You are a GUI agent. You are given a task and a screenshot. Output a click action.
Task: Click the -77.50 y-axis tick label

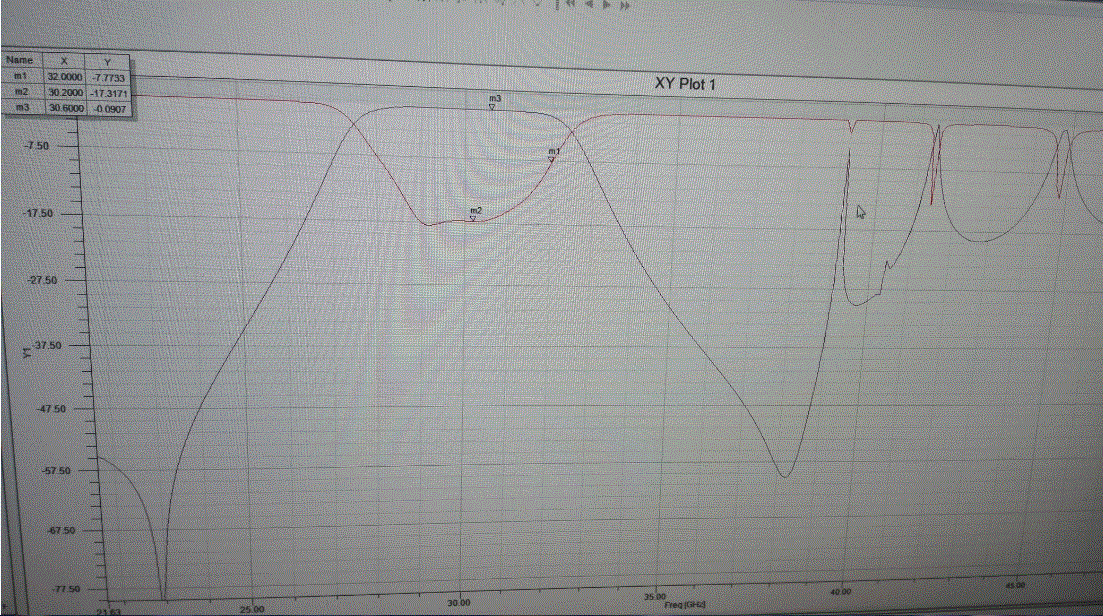click(66, 589)
